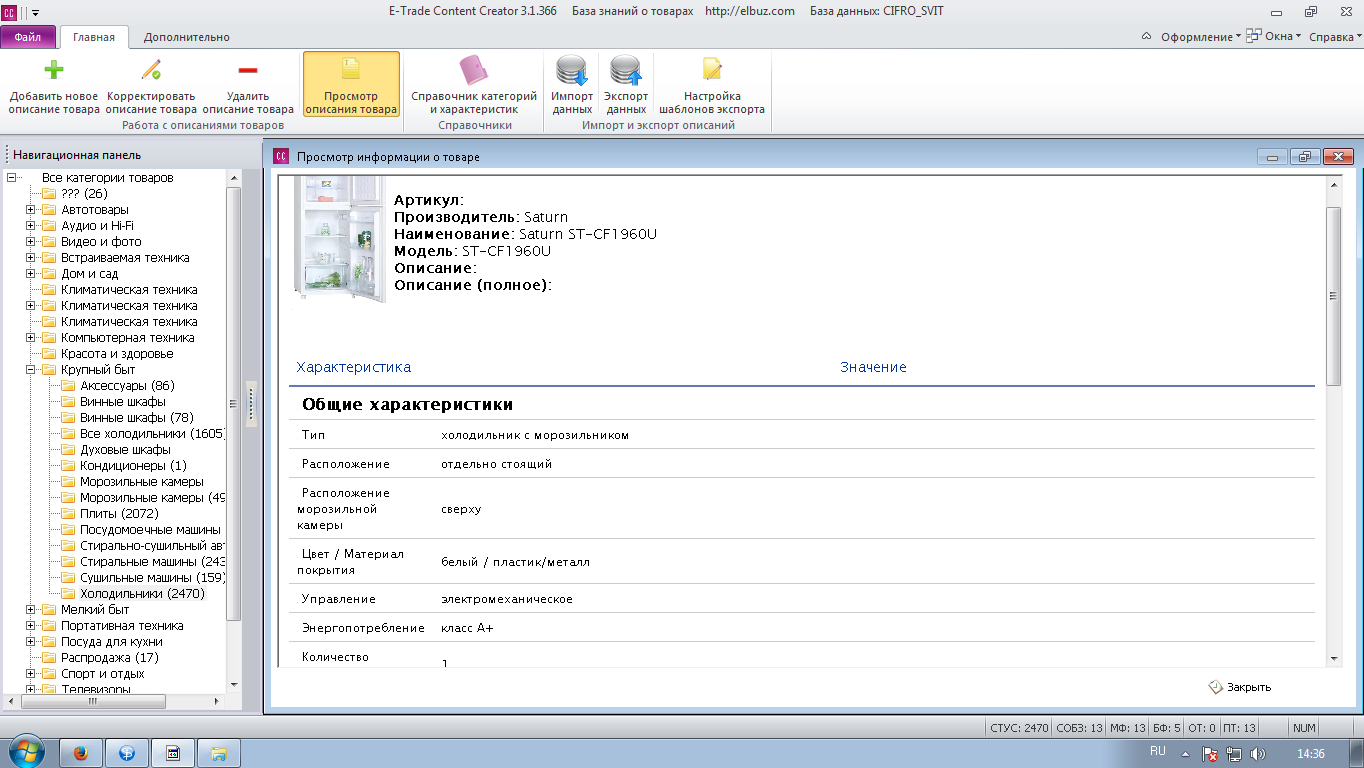This screenshot has width=1364, height=768.
Task: Click the Характеристика column header
Action: 354,367
